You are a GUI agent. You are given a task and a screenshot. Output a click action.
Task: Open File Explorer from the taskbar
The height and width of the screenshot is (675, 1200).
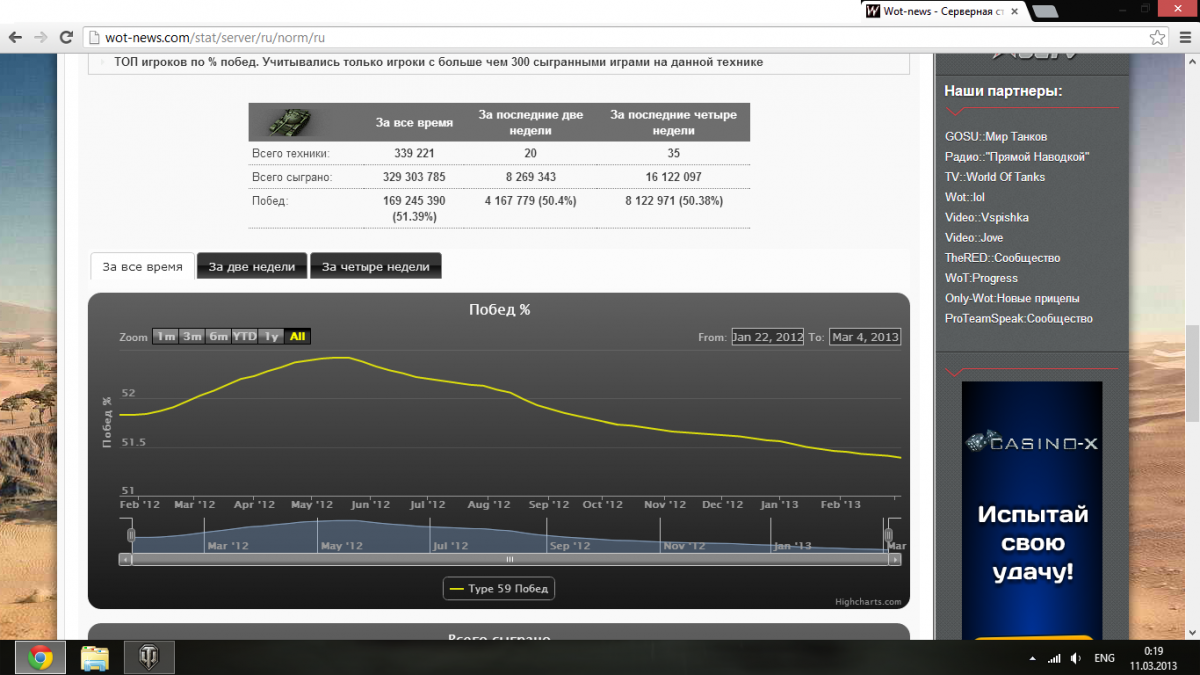pyautogui.click(x=95, y=658)
